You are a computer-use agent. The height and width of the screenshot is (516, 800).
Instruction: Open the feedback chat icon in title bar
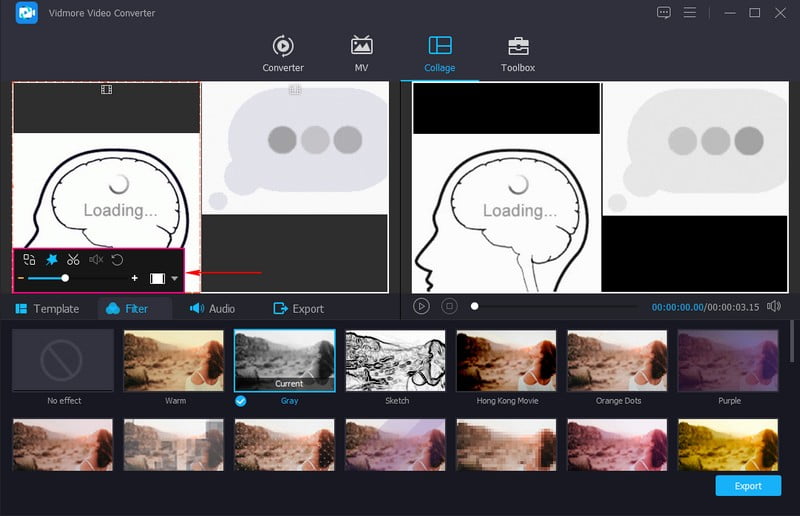(x=664, y=13)
